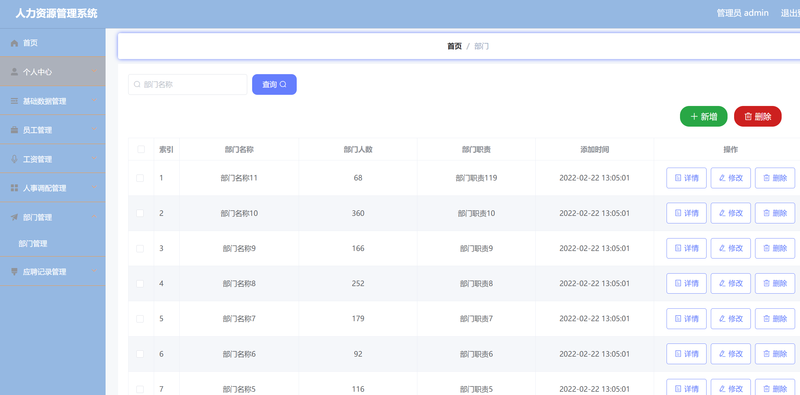The height and width of the screenshot is (395, 800).
Task: Click 修改 button in row 部门名称5
Action: 731,388
